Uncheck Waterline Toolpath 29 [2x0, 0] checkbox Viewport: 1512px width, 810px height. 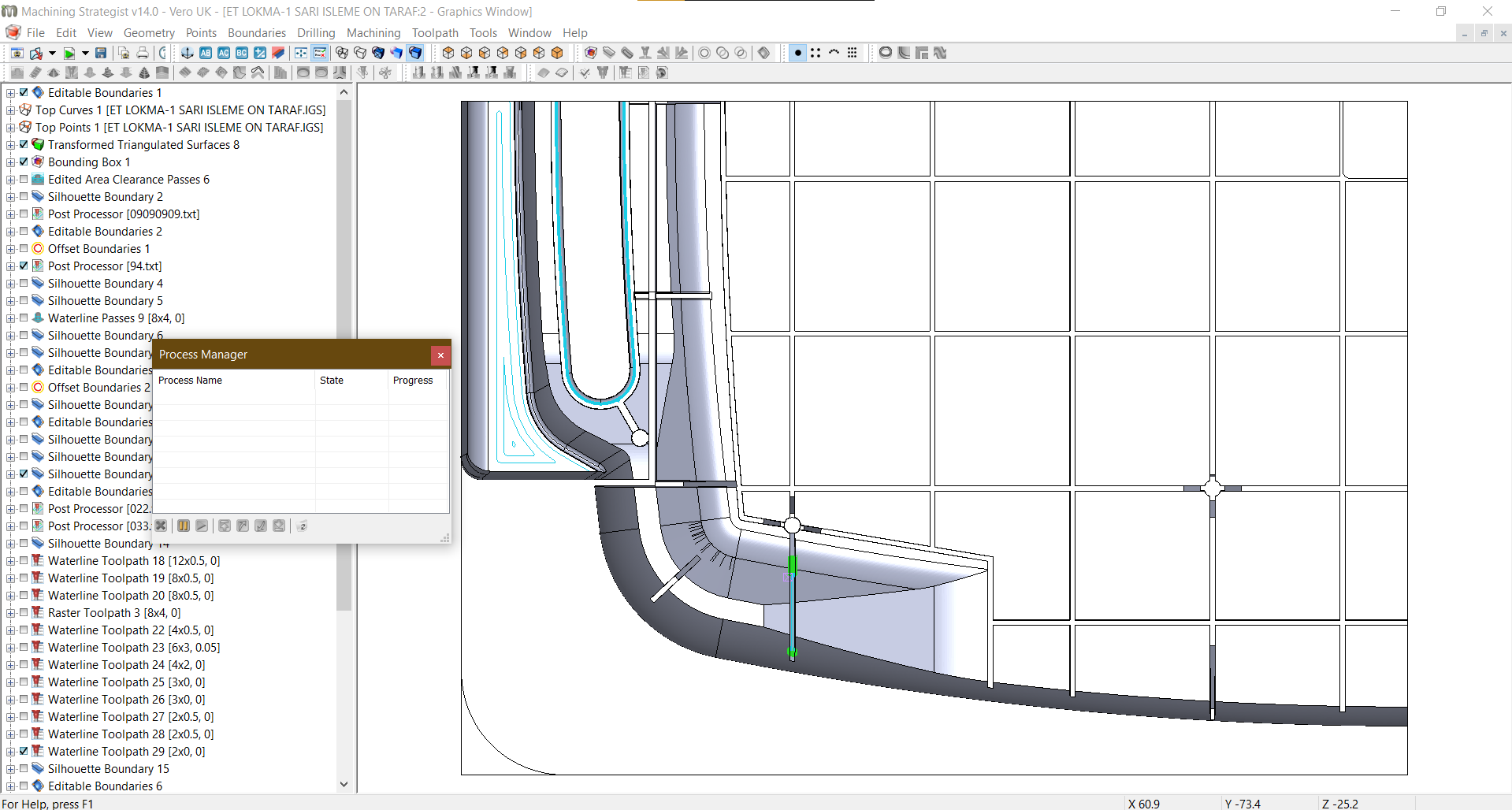click(x=24, y=751)
